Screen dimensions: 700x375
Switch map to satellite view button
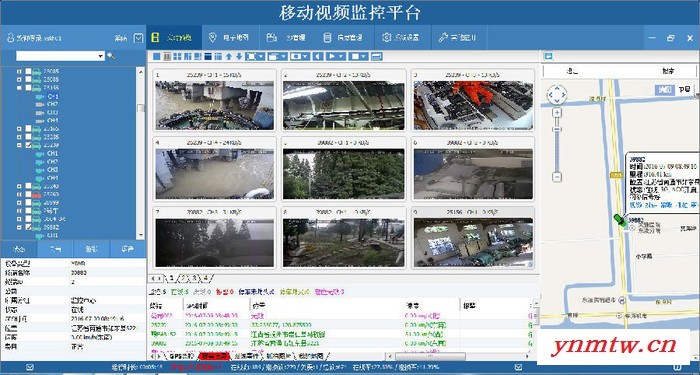coord(685,90)
